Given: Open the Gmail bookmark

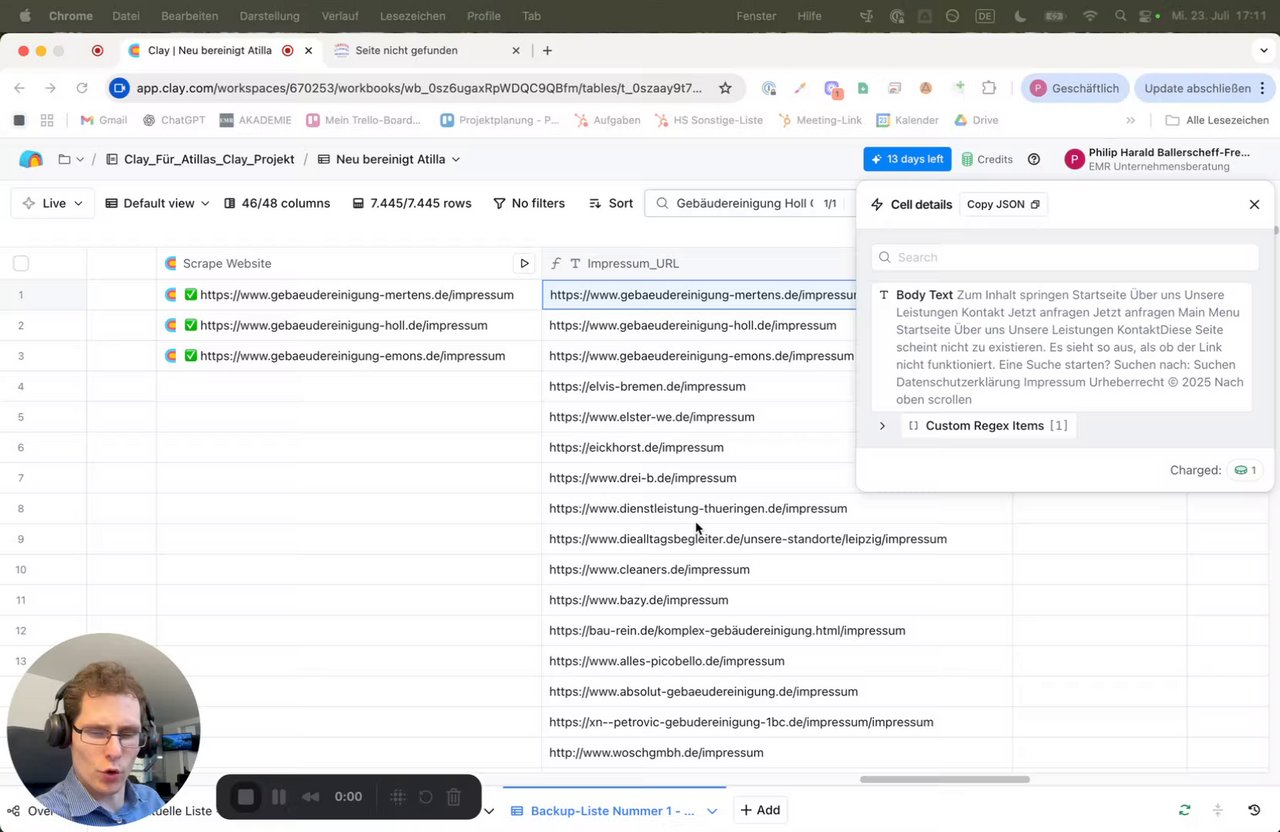Looking at the screenshot, I should pyautogui.click(x=104, y=120).
